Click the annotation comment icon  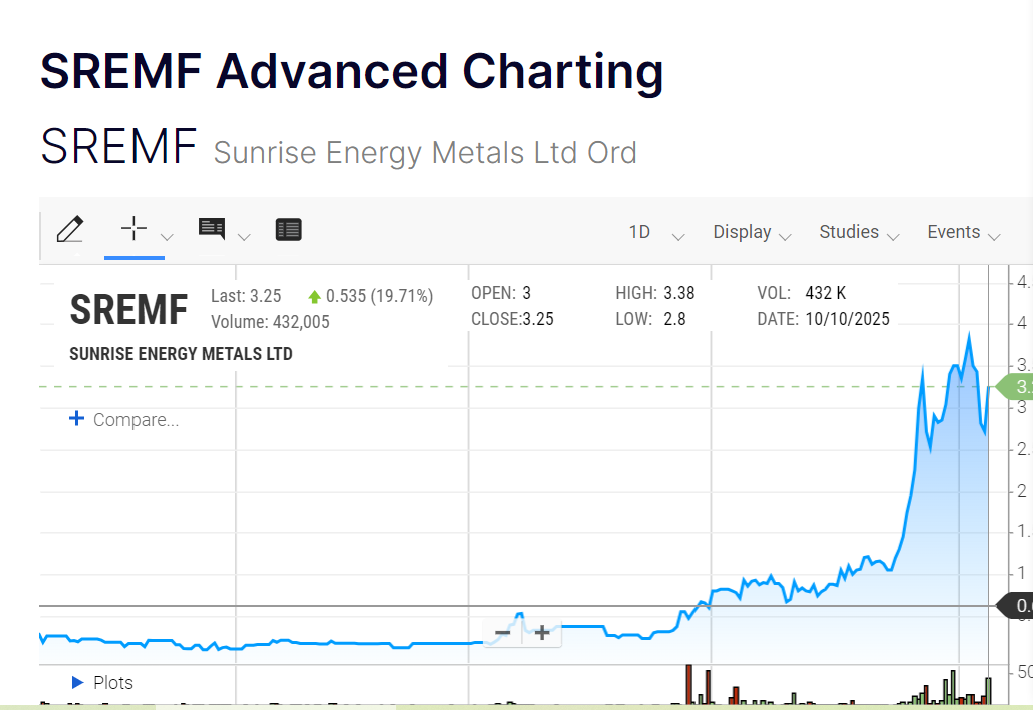212,229
